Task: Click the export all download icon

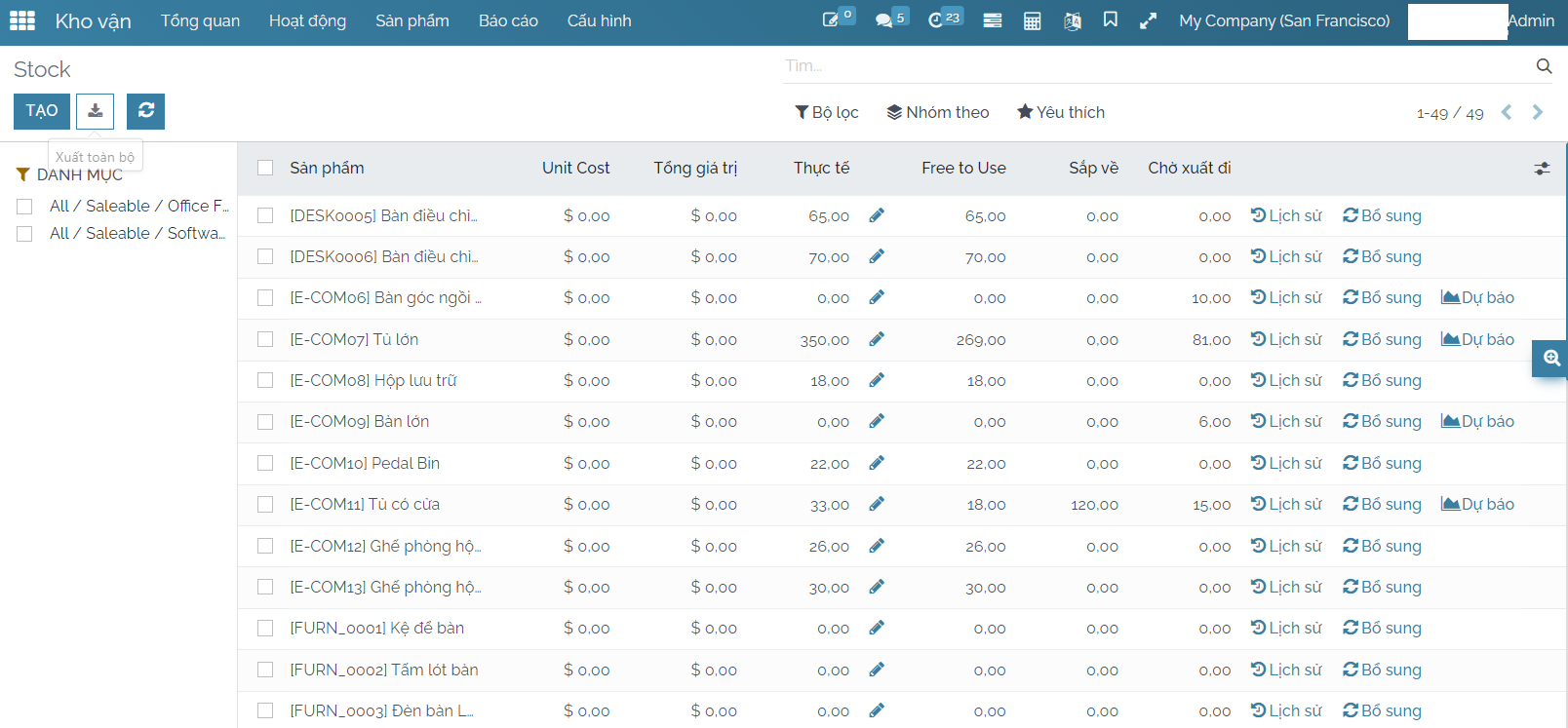Action: [x=96, y=111]
